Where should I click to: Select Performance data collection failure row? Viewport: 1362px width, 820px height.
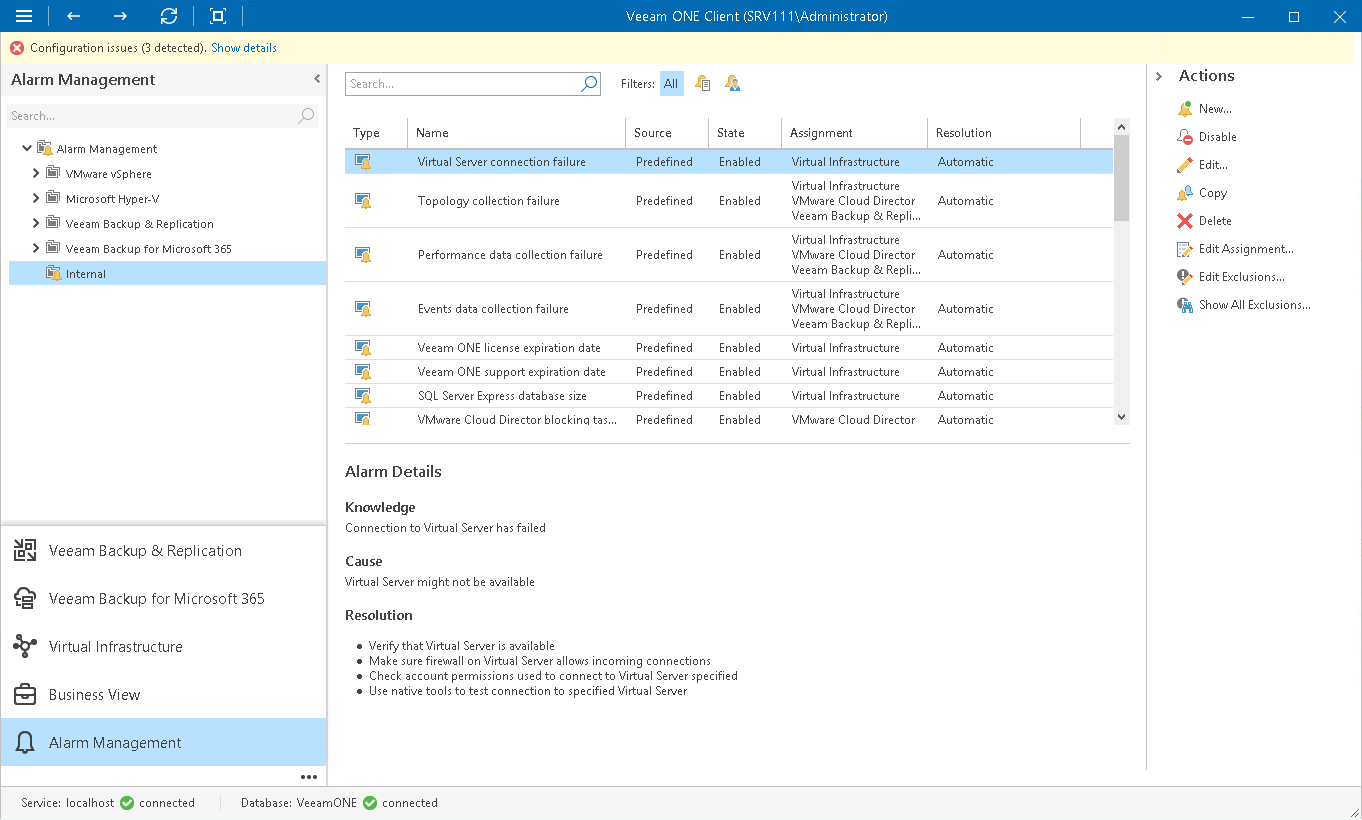coord(729,255)
